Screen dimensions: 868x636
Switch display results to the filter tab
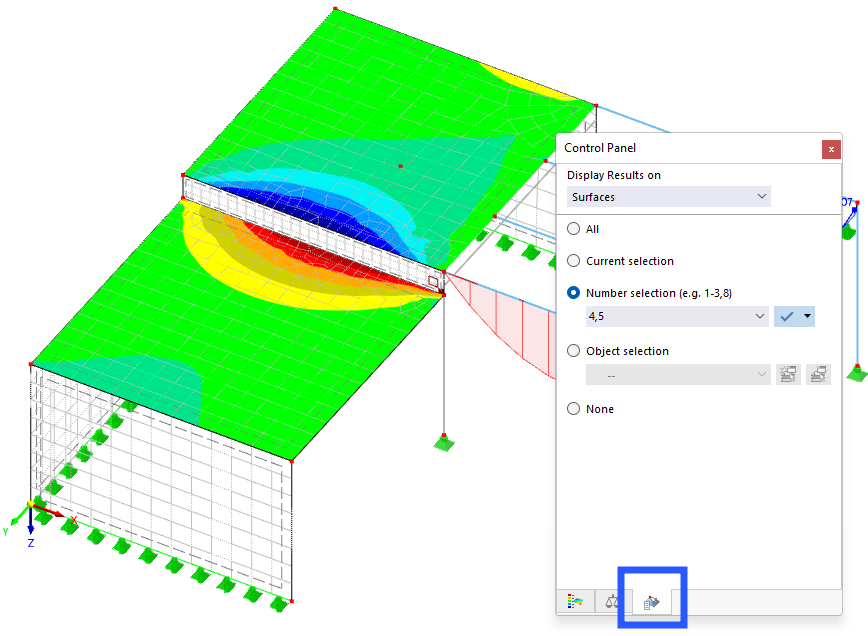(x=650, y=601)
